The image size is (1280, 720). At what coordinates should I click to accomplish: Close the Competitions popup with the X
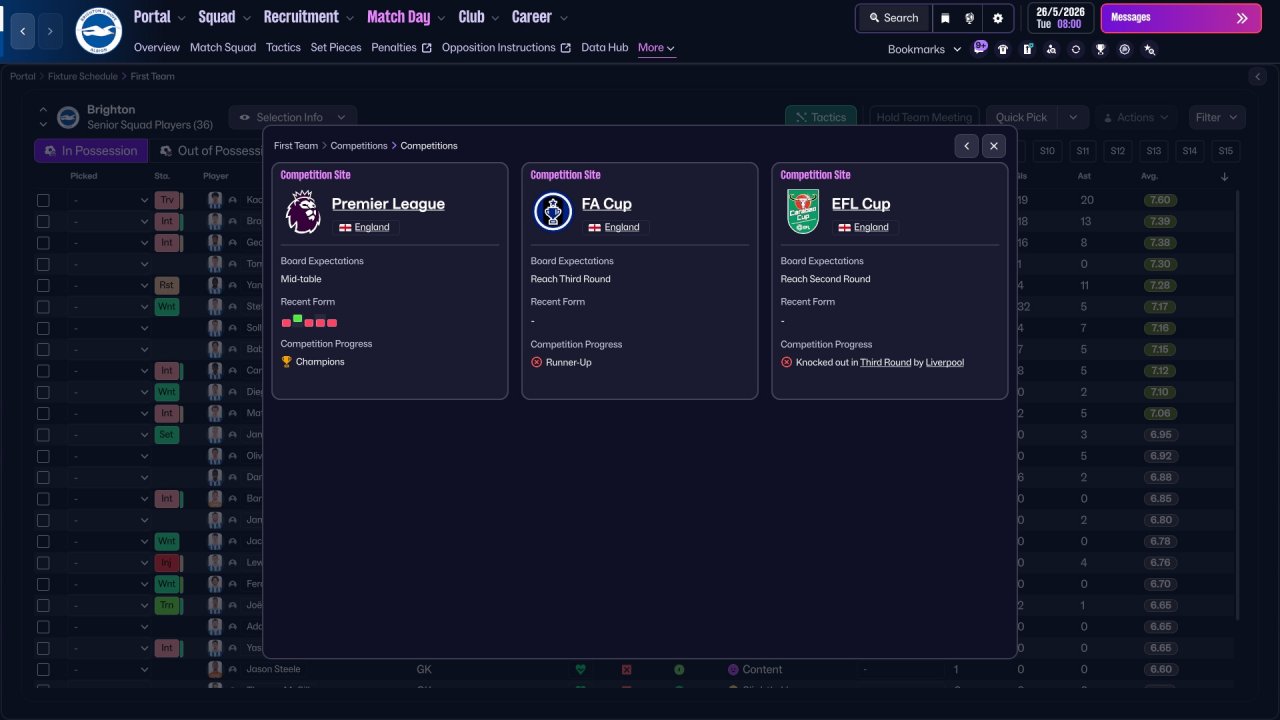pos(994,146)
